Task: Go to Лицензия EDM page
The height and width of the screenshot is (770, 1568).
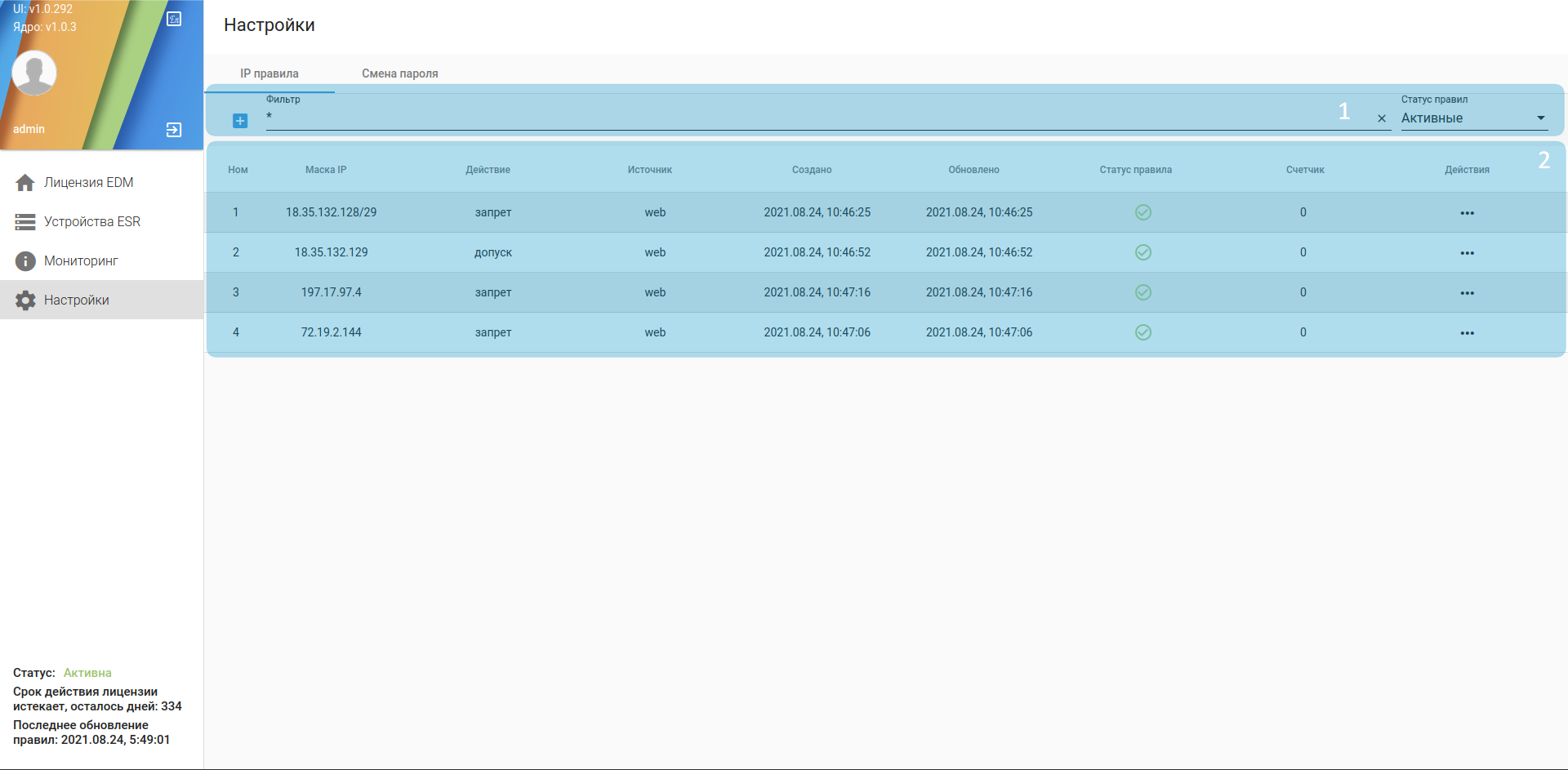Action: tap(101, 183)
